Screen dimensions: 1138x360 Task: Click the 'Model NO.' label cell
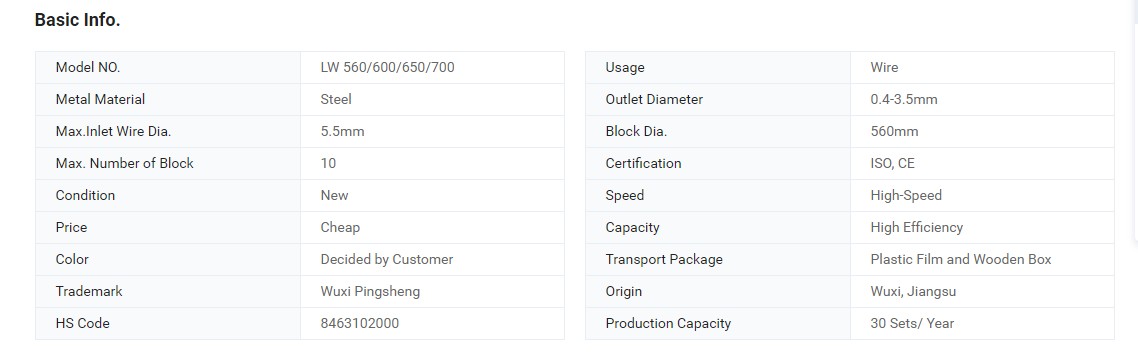(168, 68)
